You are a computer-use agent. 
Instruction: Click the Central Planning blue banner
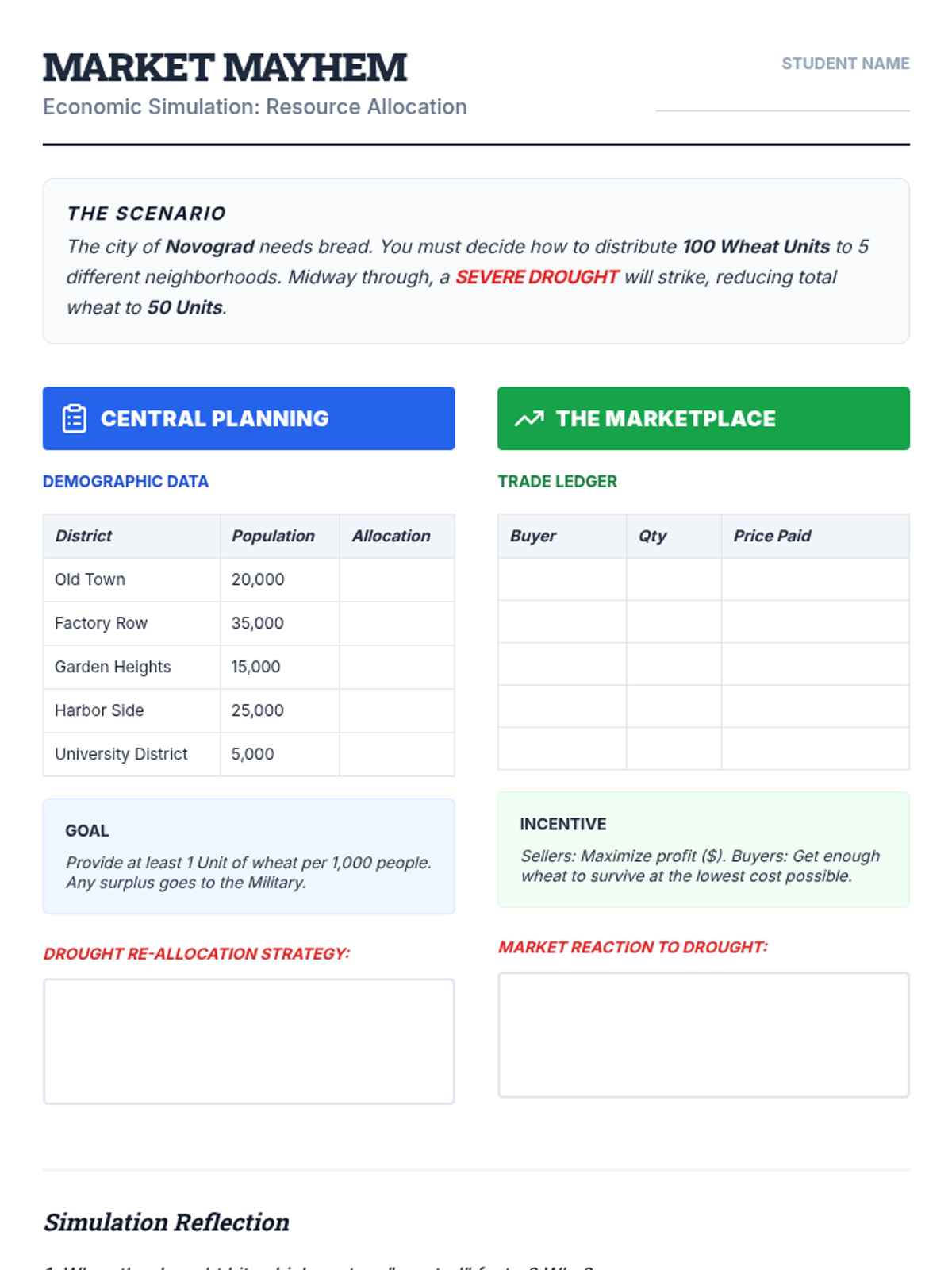point(249,418)
